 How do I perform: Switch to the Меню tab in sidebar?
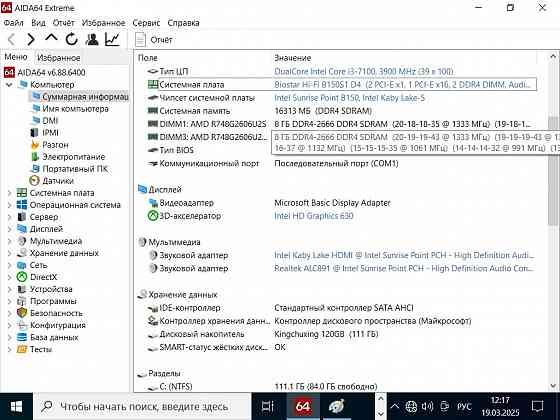coord(16,57)
